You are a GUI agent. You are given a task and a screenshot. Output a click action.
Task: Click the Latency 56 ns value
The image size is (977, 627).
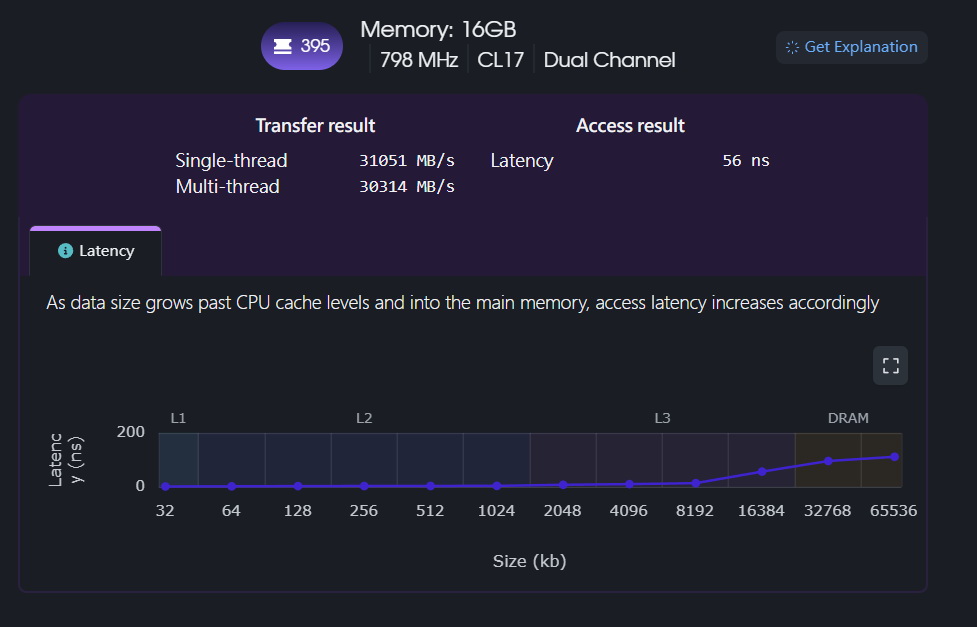746,161
